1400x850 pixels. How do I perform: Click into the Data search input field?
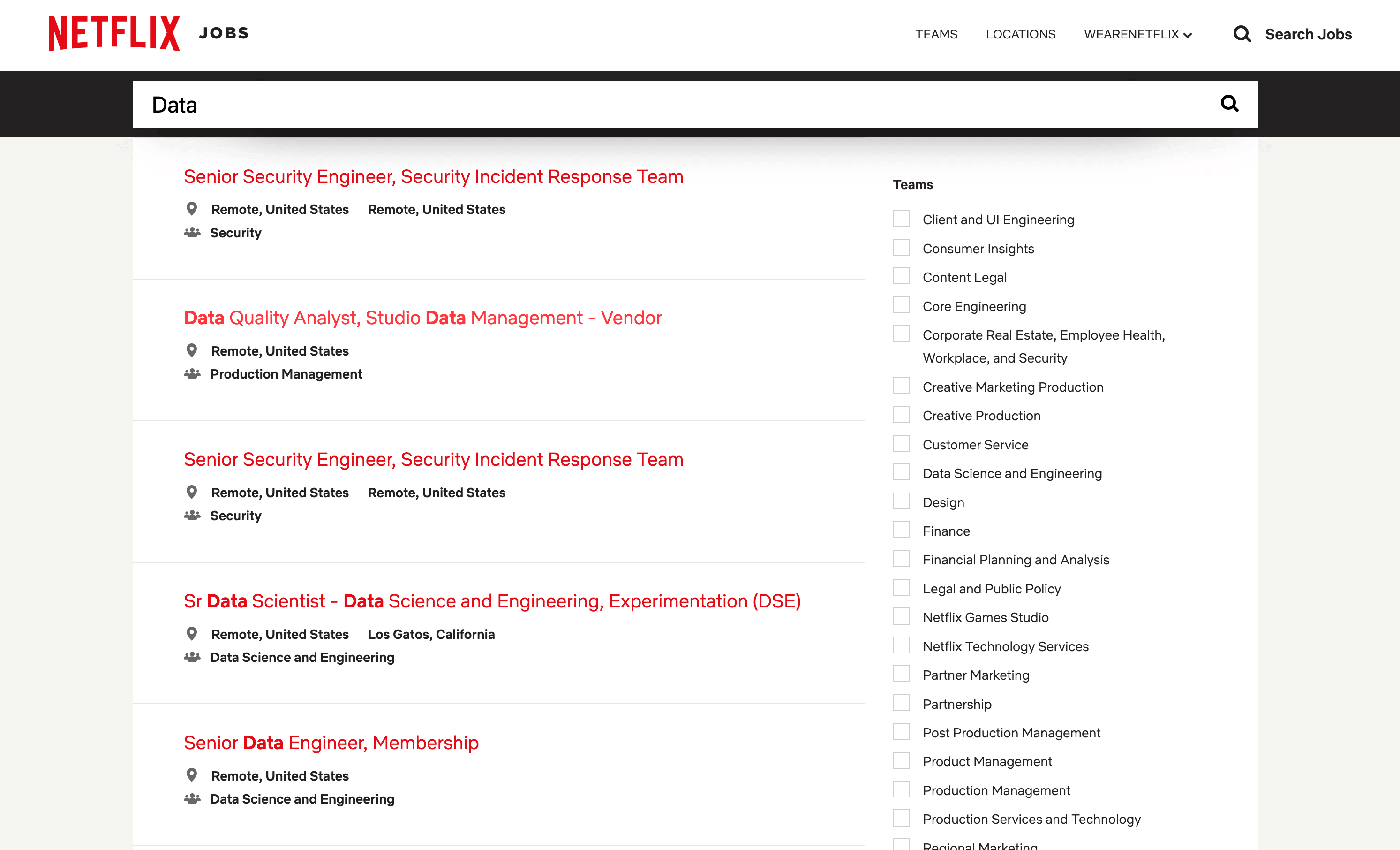coord(625,105)
